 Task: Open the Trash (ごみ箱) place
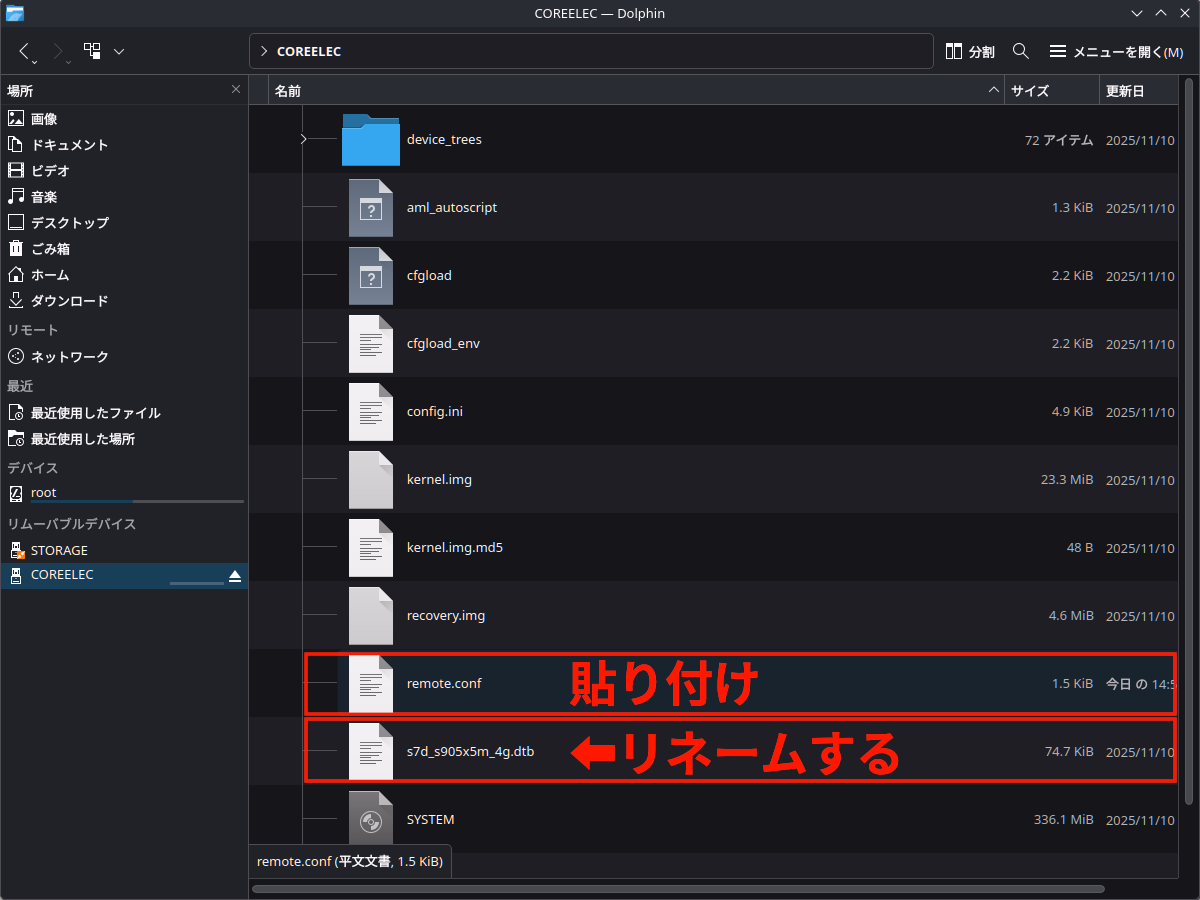[124, 248]
